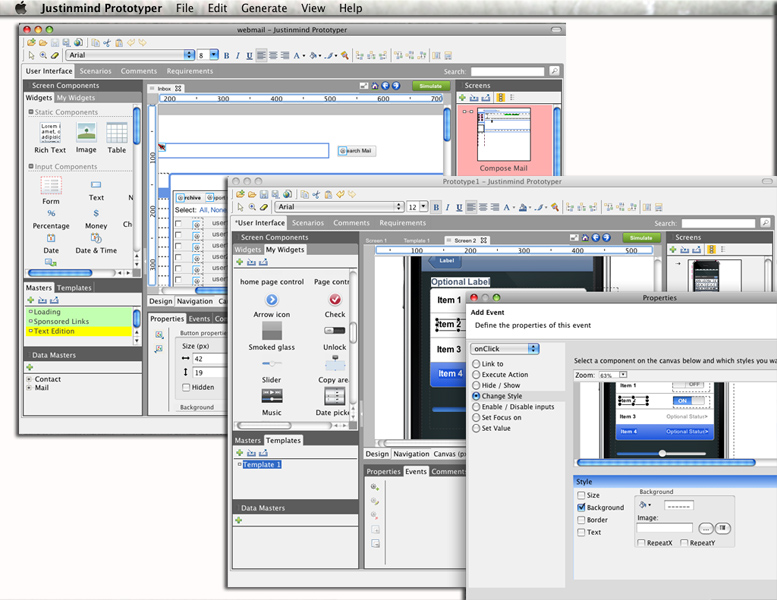This screenshot has width=777, height=600.
Task: Click the green plus under My Widgets
Action: pos(239,262)
